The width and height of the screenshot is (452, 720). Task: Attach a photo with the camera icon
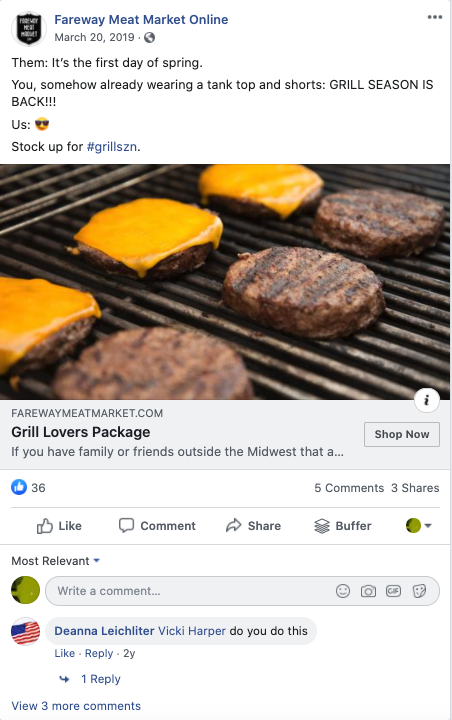pos(368,591)
